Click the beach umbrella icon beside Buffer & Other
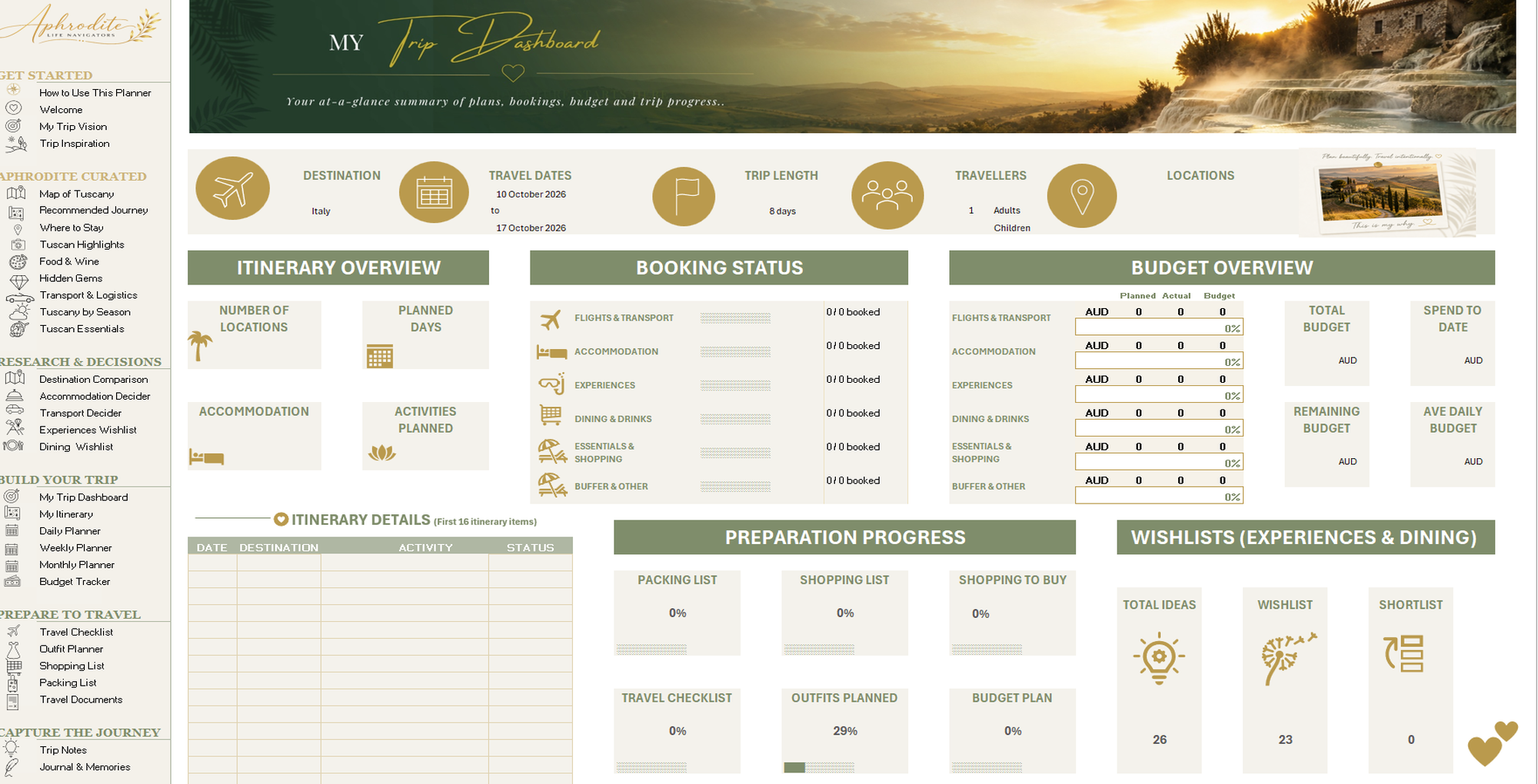 tap(552, 485)
